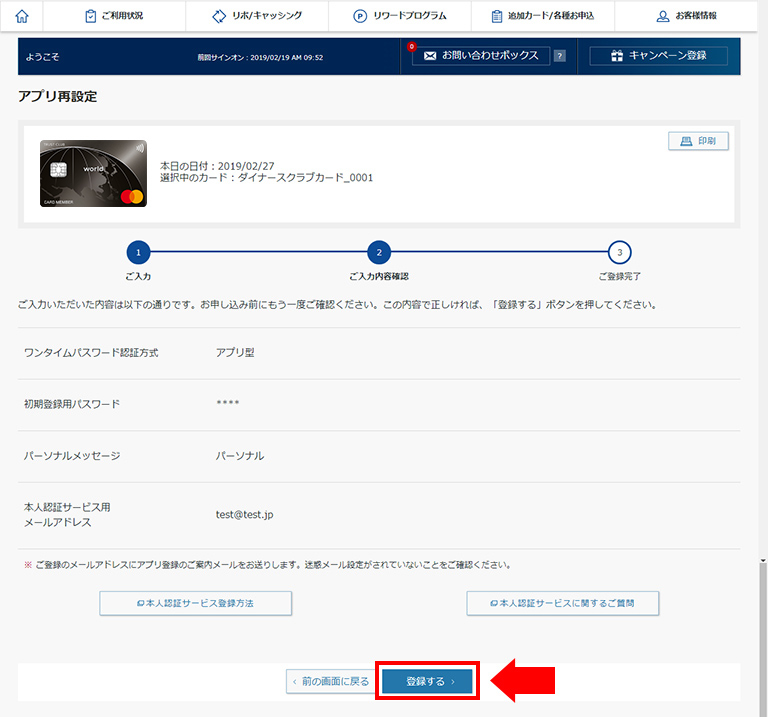768x717 pixels.
Task: Open the question mark help icon
Action: click(560, 56)
